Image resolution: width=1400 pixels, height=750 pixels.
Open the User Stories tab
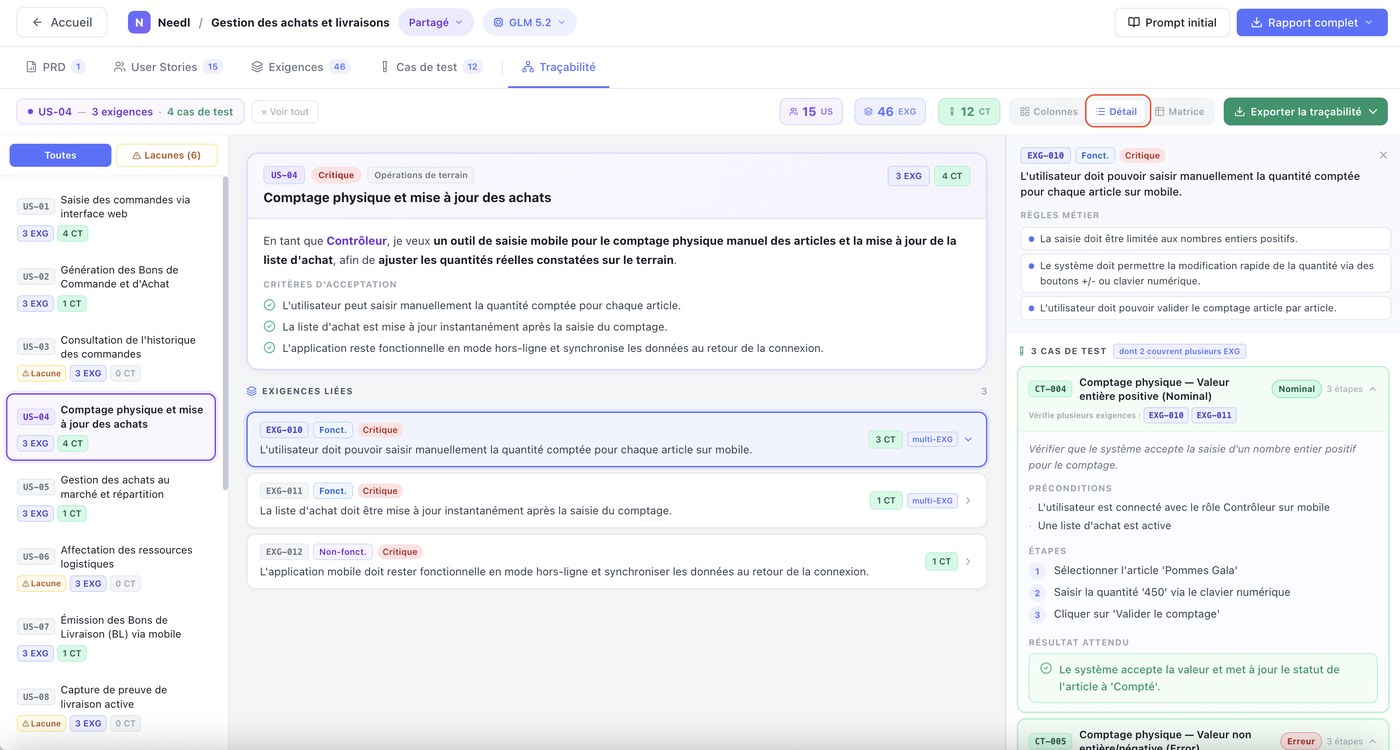tap(167, 67)
